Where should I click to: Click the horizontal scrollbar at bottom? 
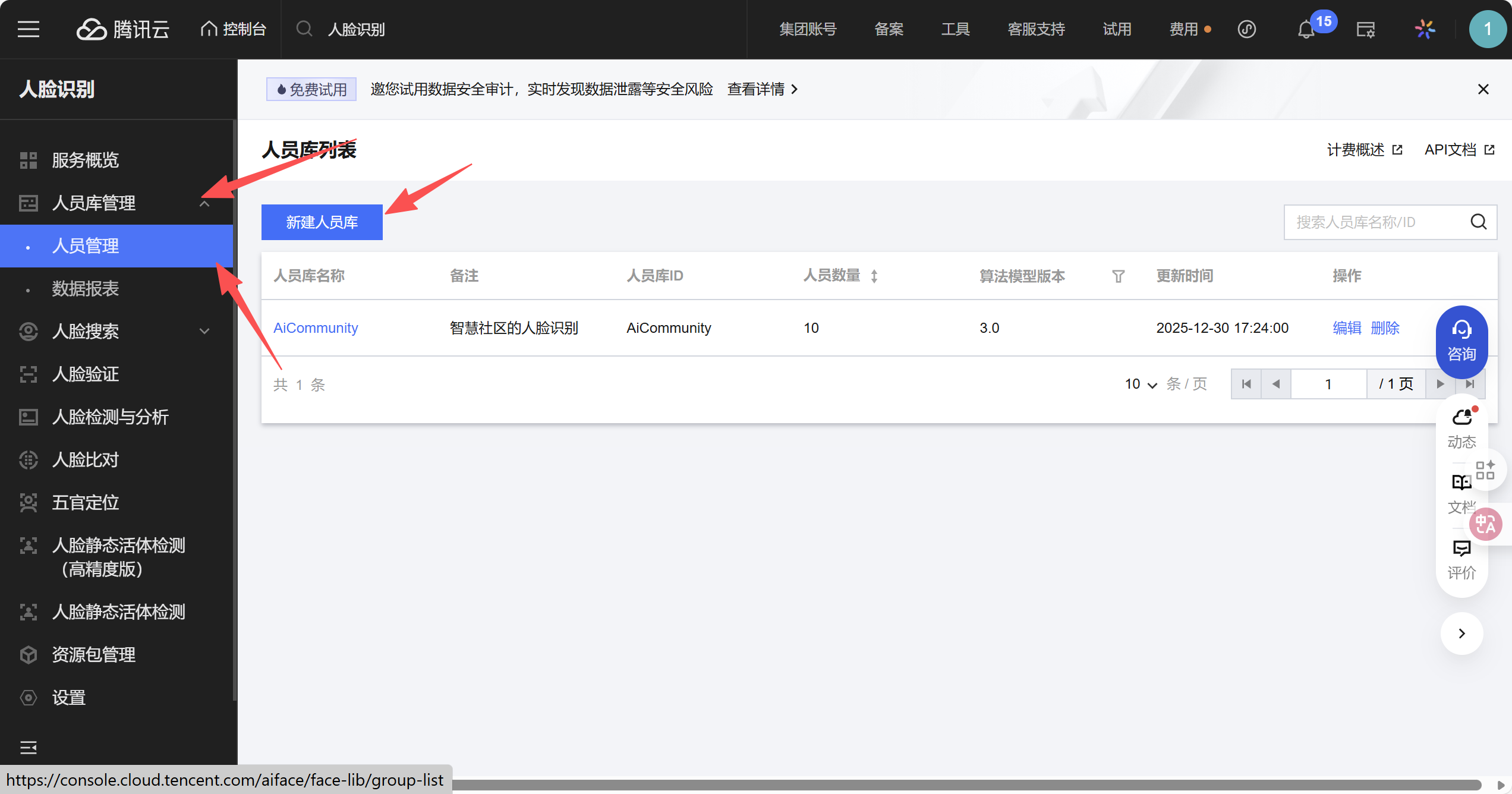pyautogui.click(x=951, y=785)
